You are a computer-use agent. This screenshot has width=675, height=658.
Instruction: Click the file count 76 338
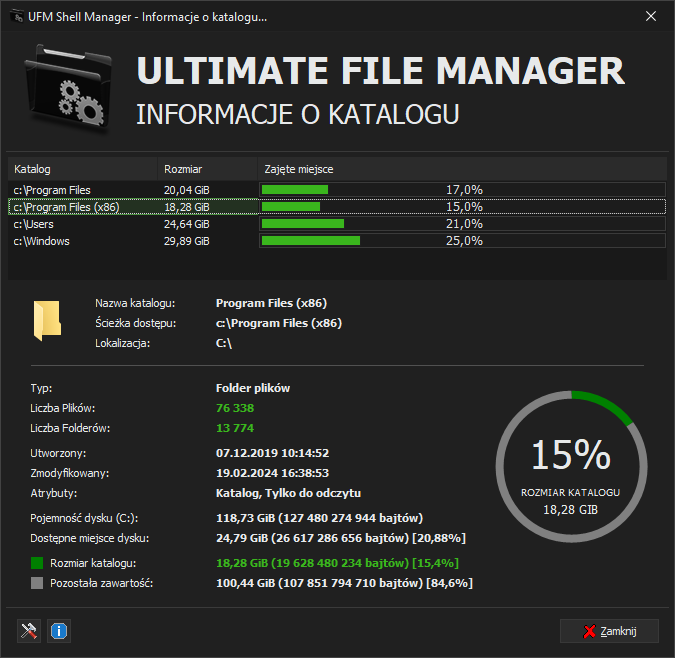(x=235, y=408)
